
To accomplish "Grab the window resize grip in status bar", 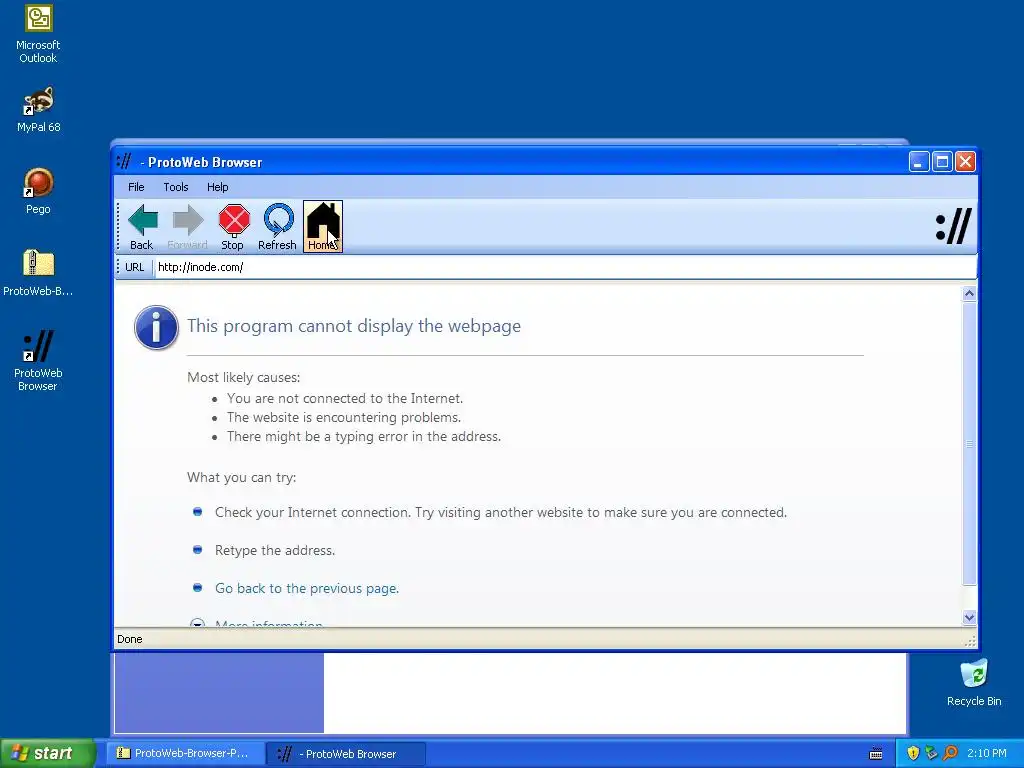I will [x=970, y=641].
